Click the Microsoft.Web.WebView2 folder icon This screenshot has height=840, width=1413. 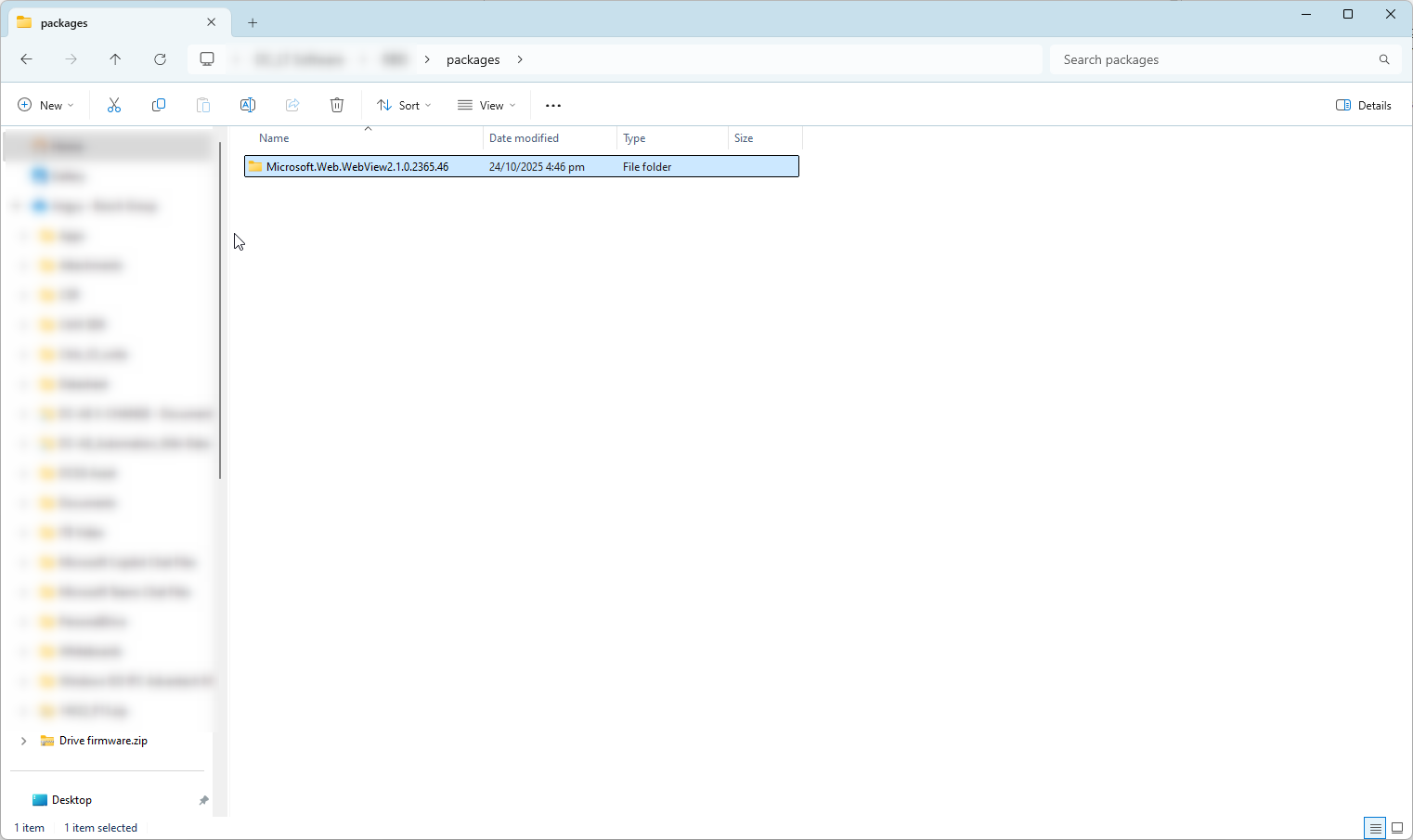(254, 167)
